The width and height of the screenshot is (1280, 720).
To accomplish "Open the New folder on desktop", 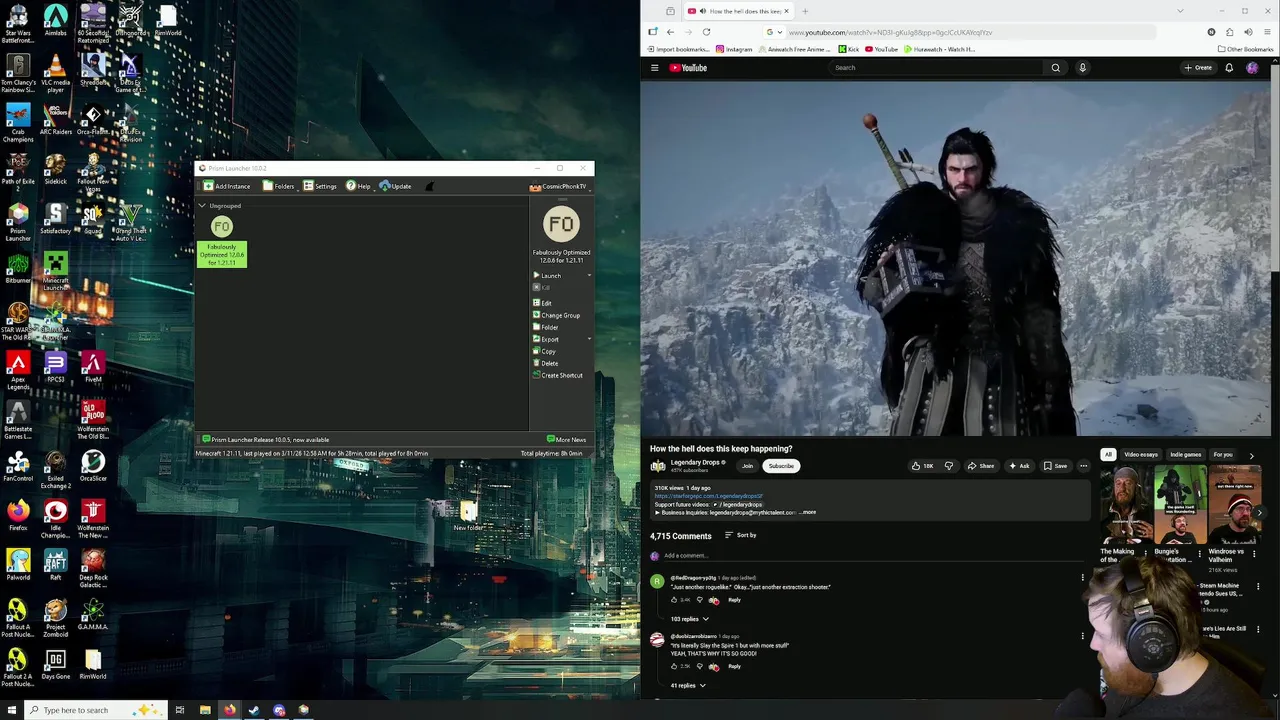I will 468,516.
